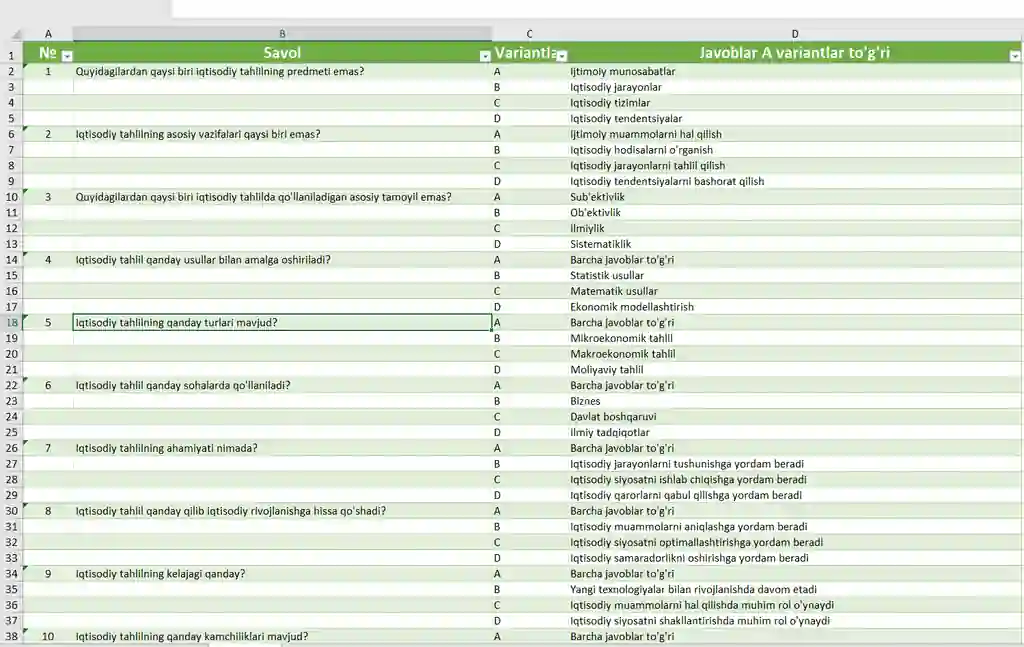1024x647 pixels.
Task: Click the Savol header cell
Action: coord(282,53)
